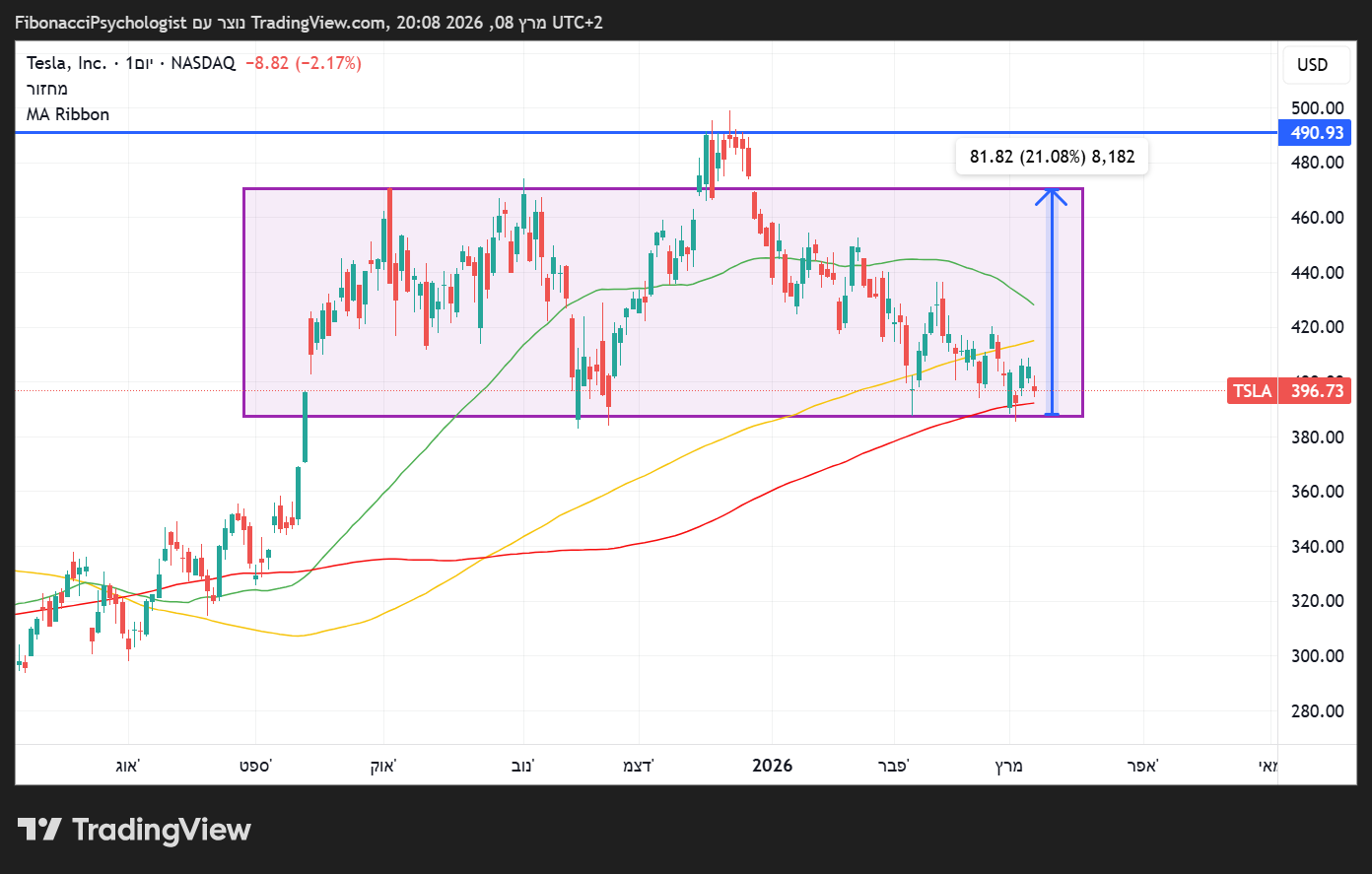Click the NASDAQ exchange label
Image resolution: width=1372 pixels, height=874 pixels.
(203, 63)
